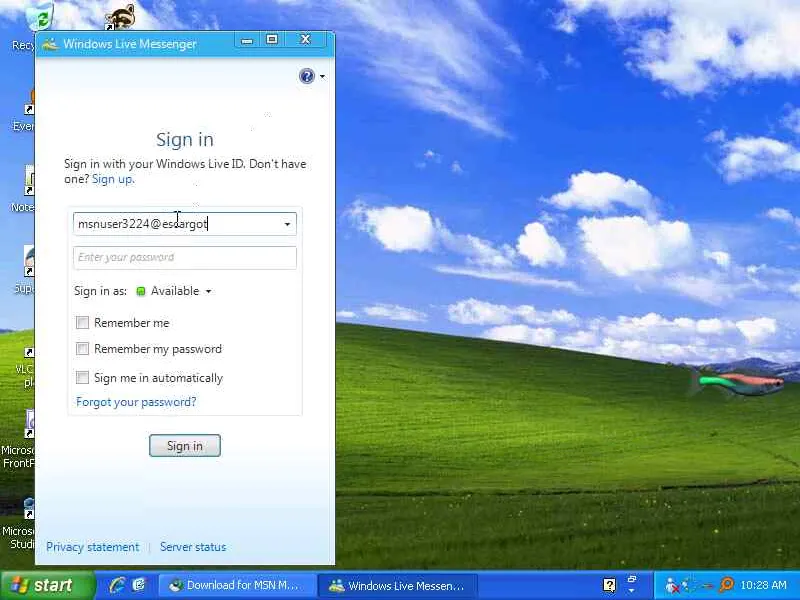
Task: Click the Sign in button
Action: pyautogui.click(x=185, y=446)
